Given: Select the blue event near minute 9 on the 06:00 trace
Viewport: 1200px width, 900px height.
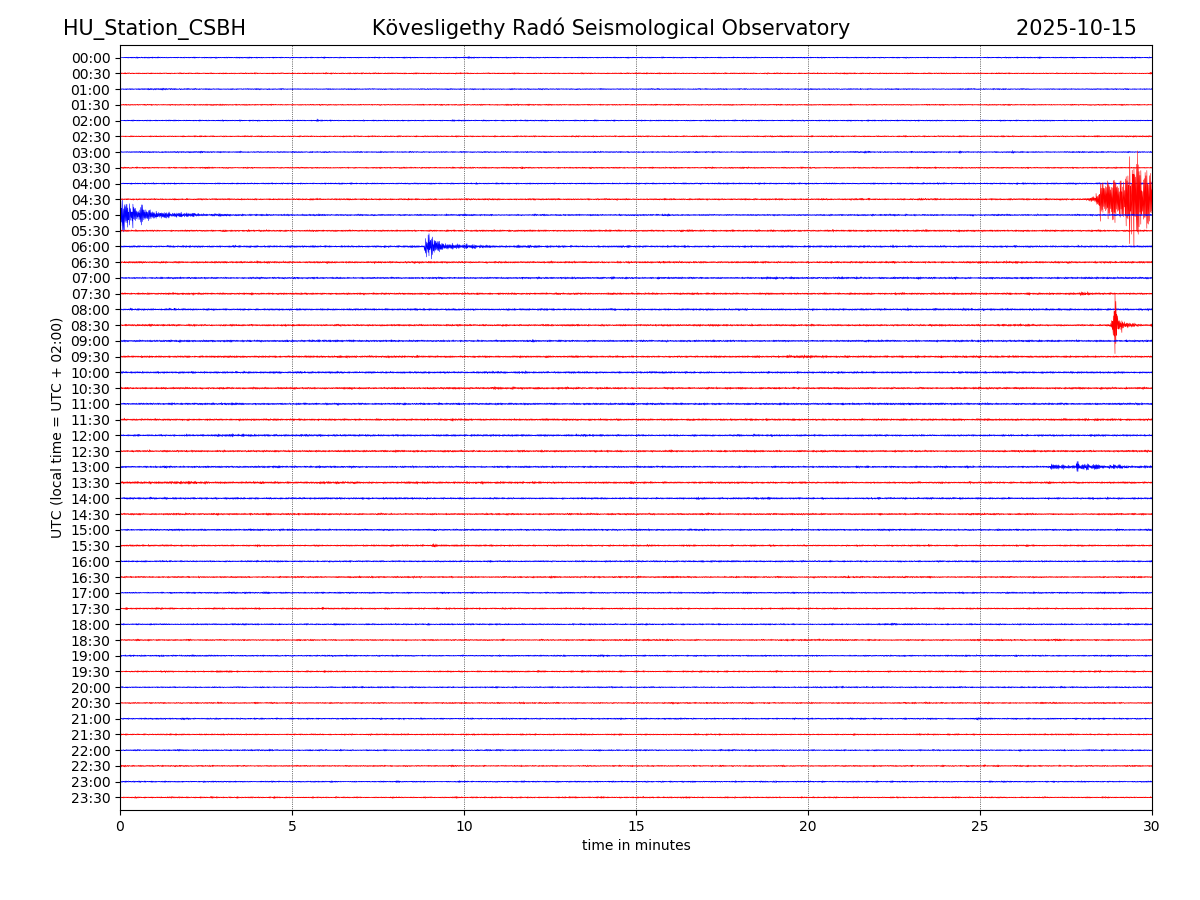Looking at the screenshot, I should 431,245.
